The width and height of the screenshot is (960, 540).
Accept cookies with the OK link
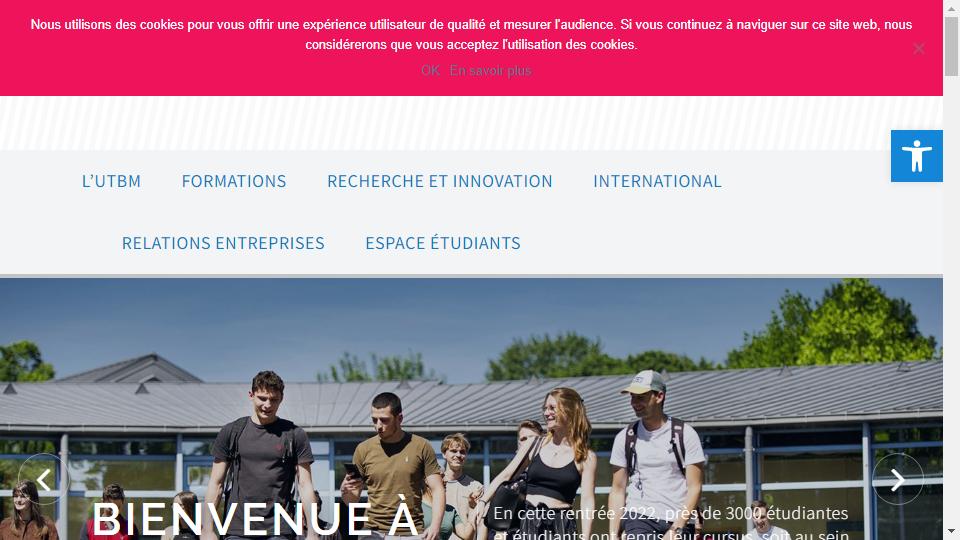pyautogui.click(x=430, y=70)
